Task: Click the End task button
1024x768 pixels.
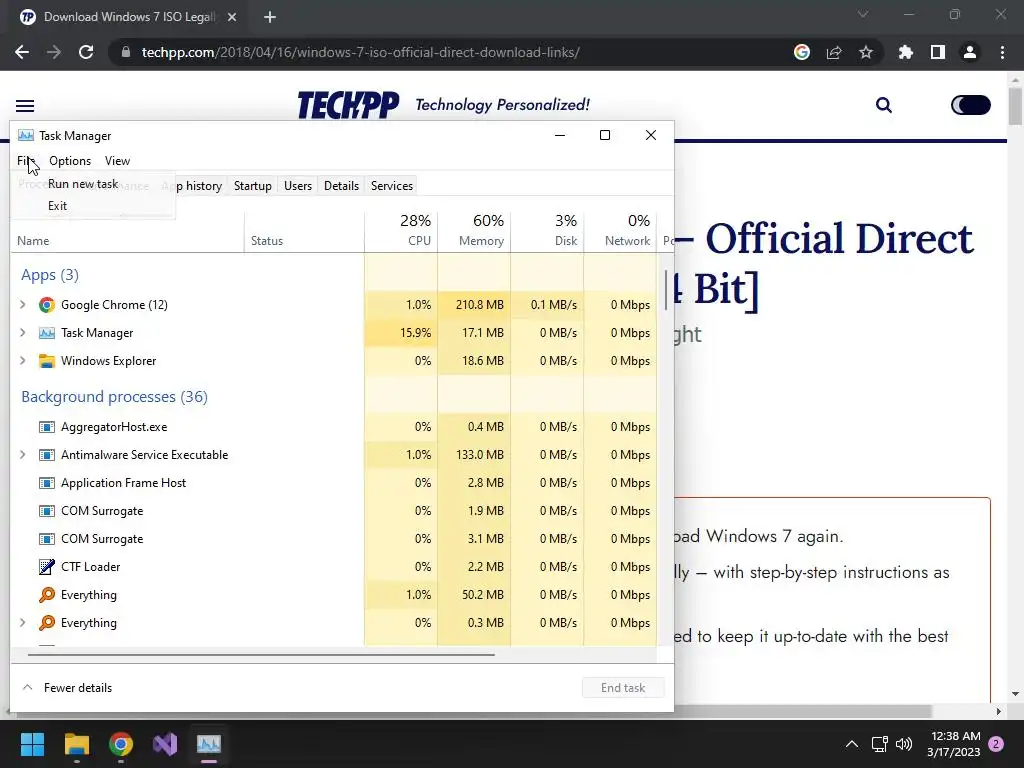Action: coord(623,688)
